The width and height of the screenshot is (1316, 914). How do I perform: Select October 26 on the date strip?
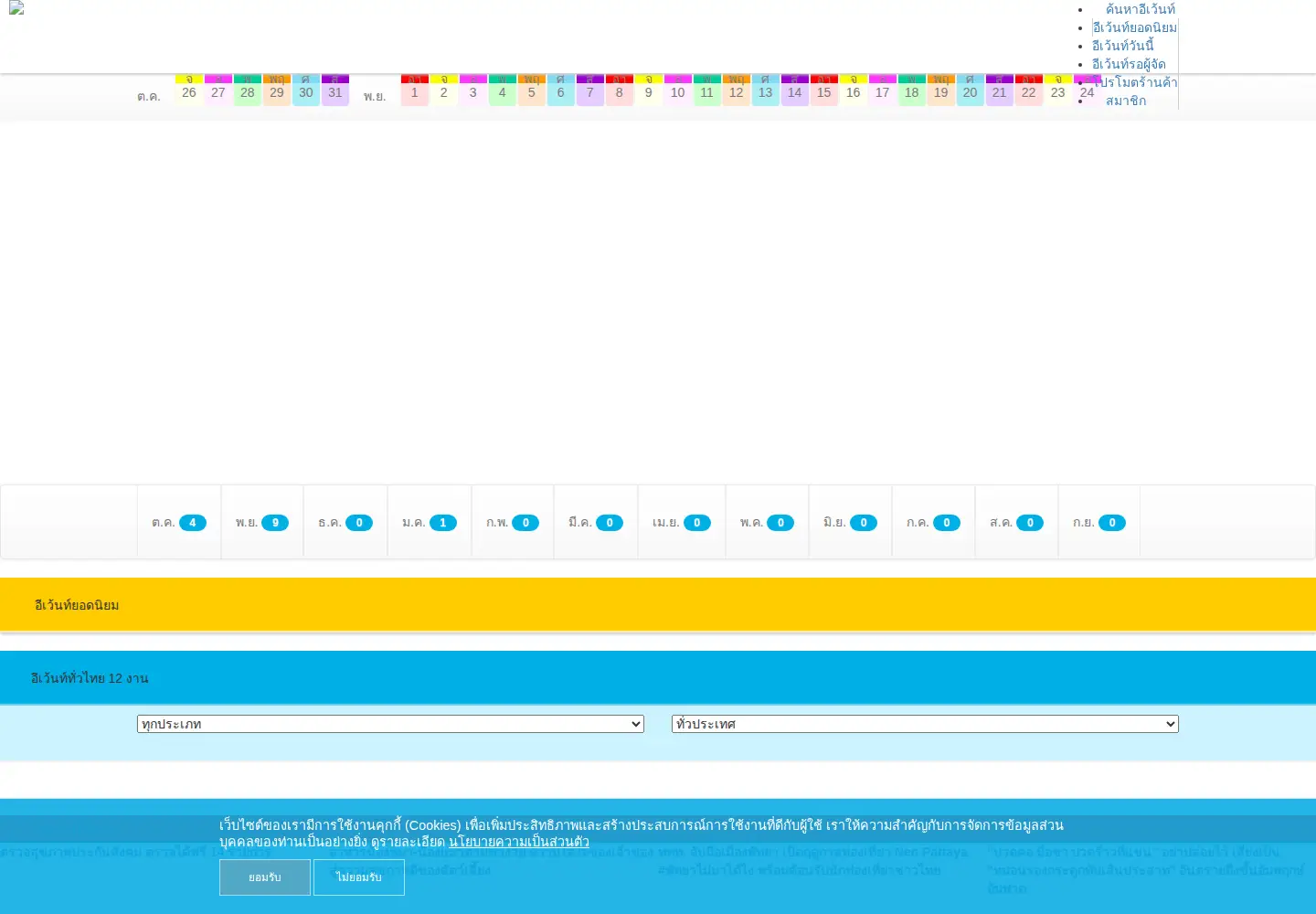pos(189,90)
